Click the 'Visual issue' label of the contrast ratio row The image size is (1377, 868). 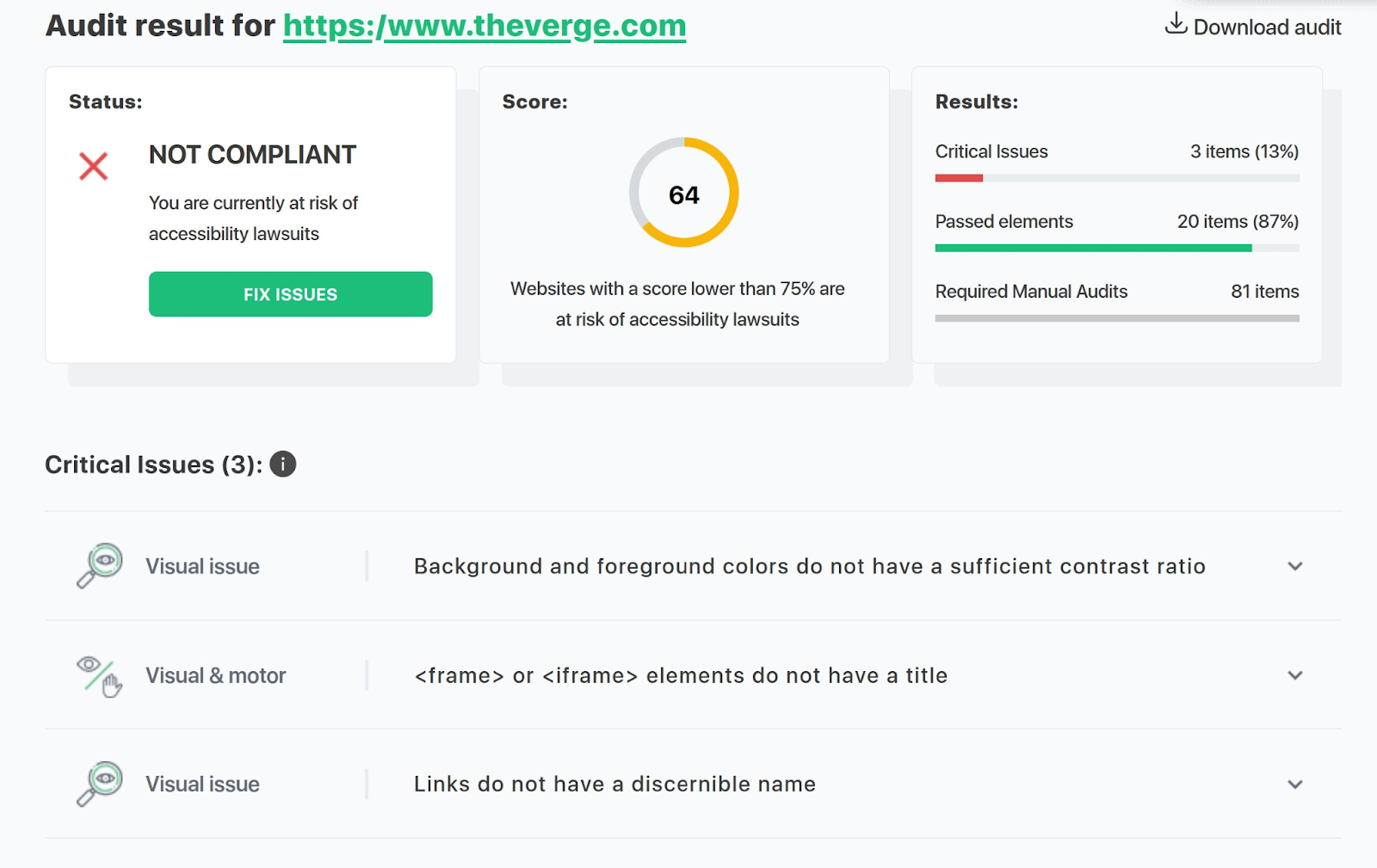(202, 566)
